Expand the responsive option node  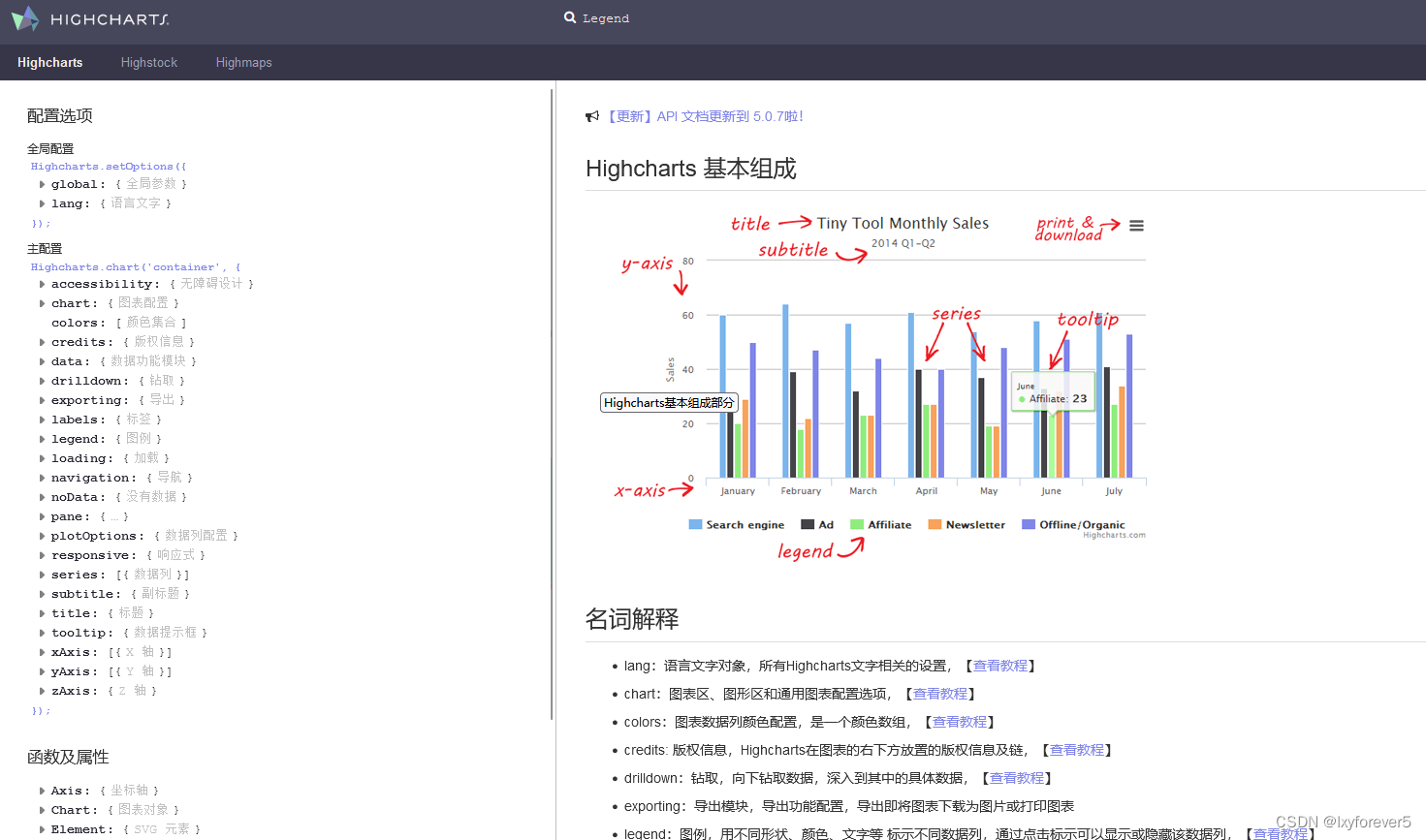click(42, 555)
